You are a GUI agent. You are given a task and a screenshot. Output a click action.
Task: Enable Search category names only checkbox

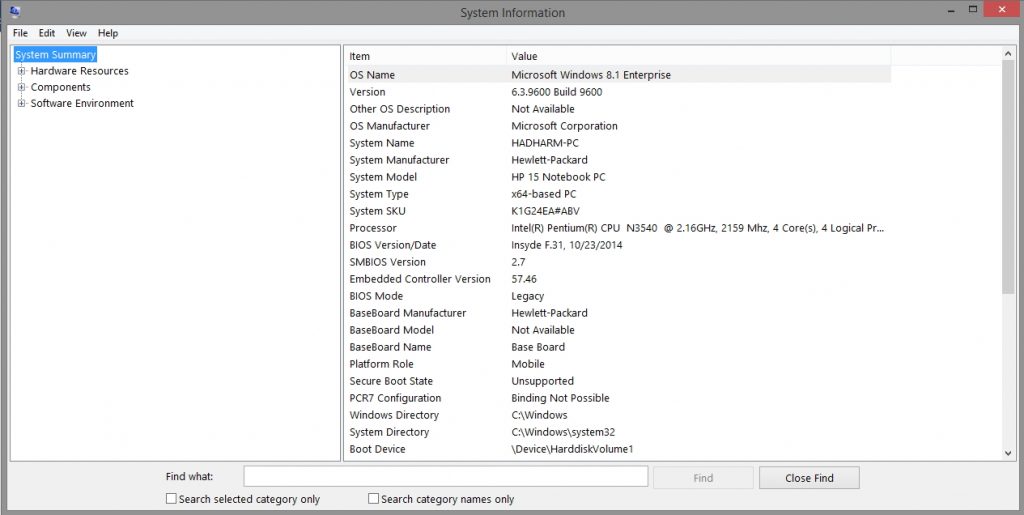[374, 499]
